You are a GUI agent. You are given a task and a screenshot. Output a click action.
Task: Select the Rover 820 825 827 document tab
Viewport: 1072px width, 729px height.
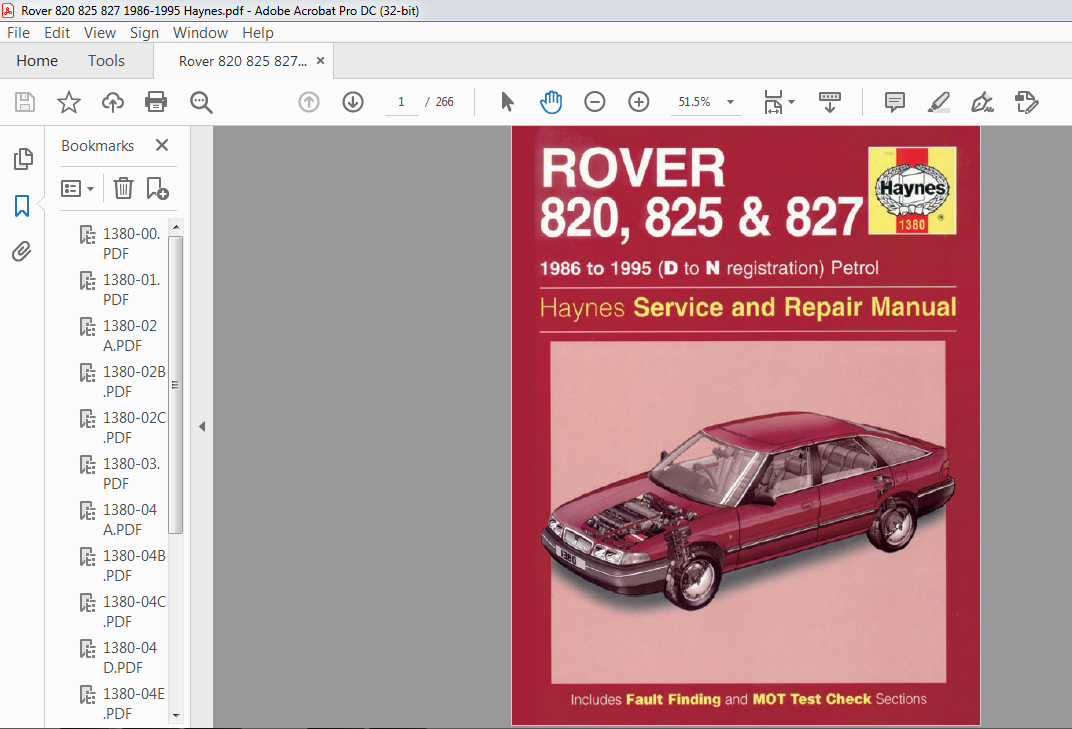tap(243, 61)
